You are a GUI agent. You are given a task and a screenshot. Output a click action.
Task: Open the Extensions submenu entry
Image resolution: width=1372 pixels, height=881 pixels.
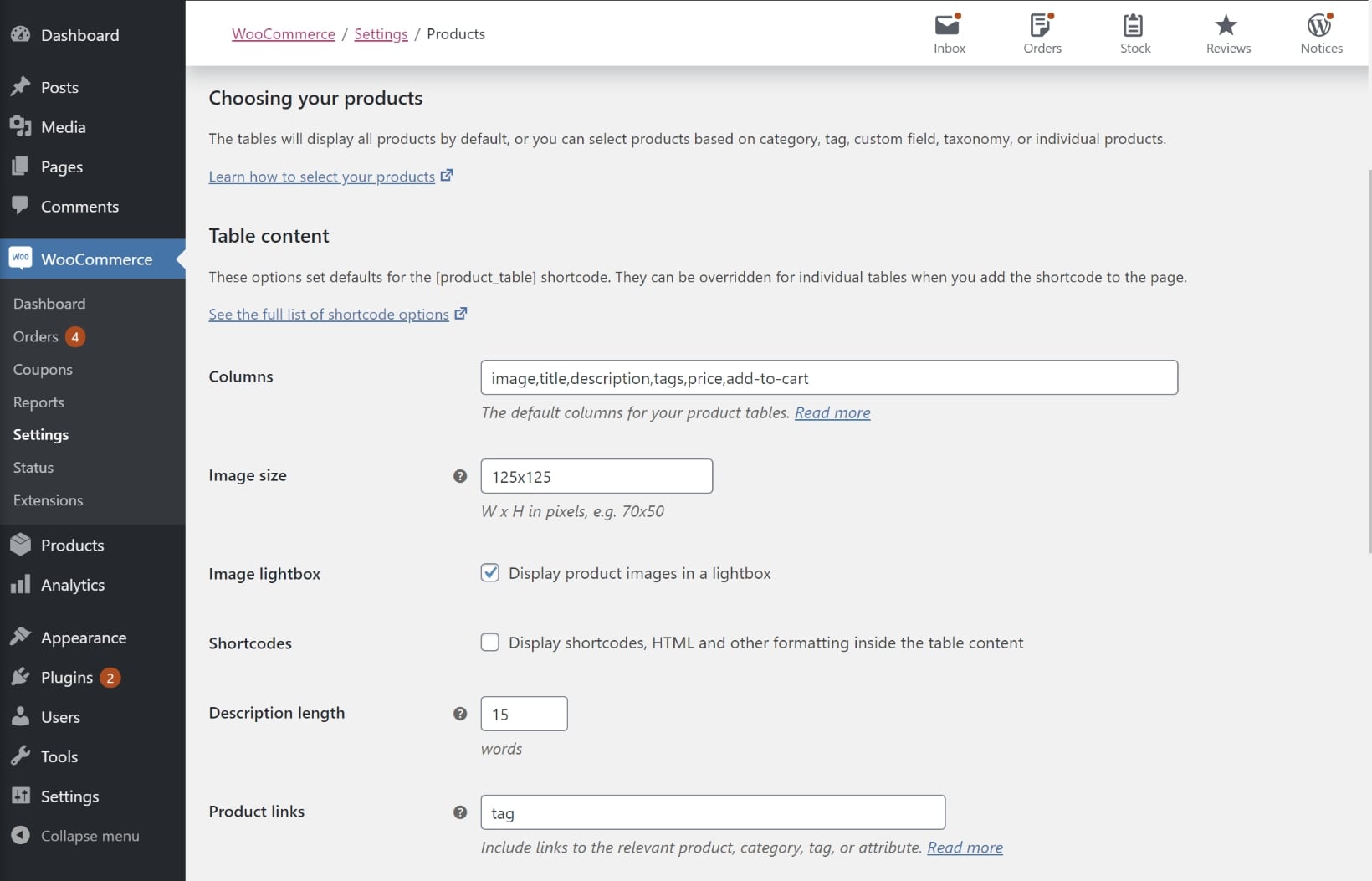48,500
